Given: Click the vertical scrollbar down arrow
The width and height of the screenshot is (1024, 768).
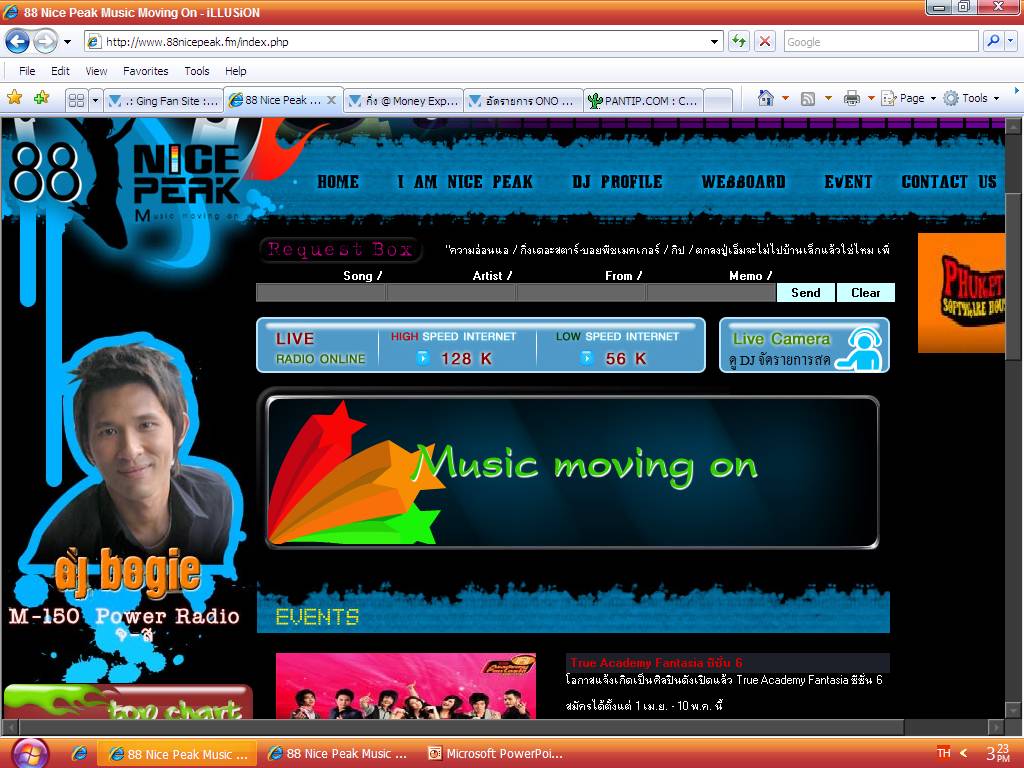Looking at the screenshot, I should click(x=1013, y=710).
